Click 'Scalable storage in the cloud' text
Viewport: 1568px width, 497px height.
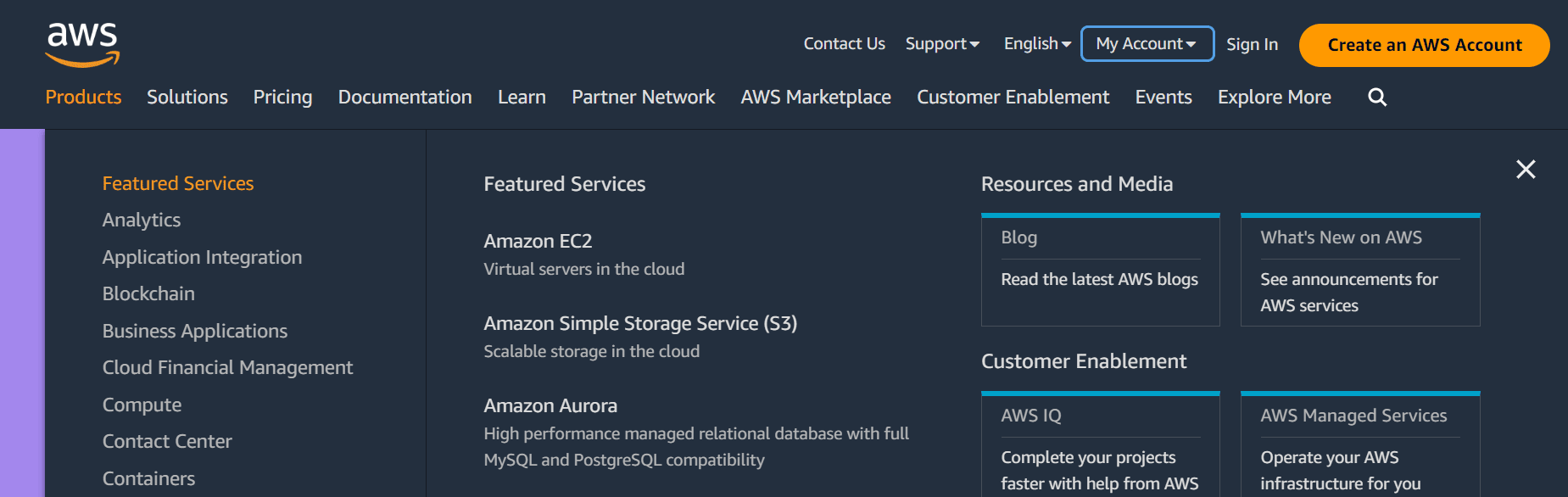pos(592,352)
